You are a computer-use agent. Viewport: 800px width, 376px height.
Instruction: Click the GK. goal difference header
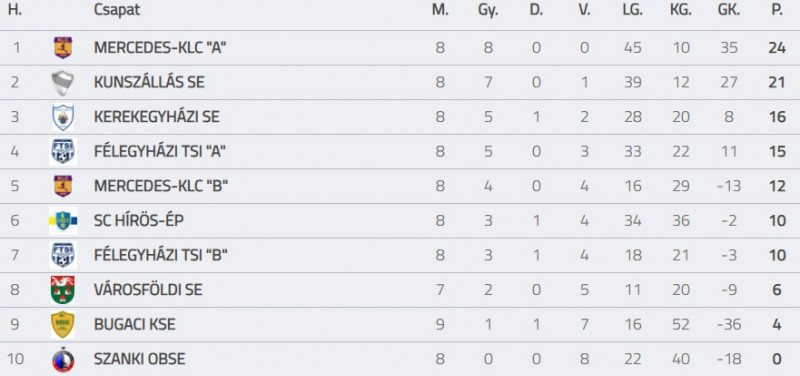[729, 10]
